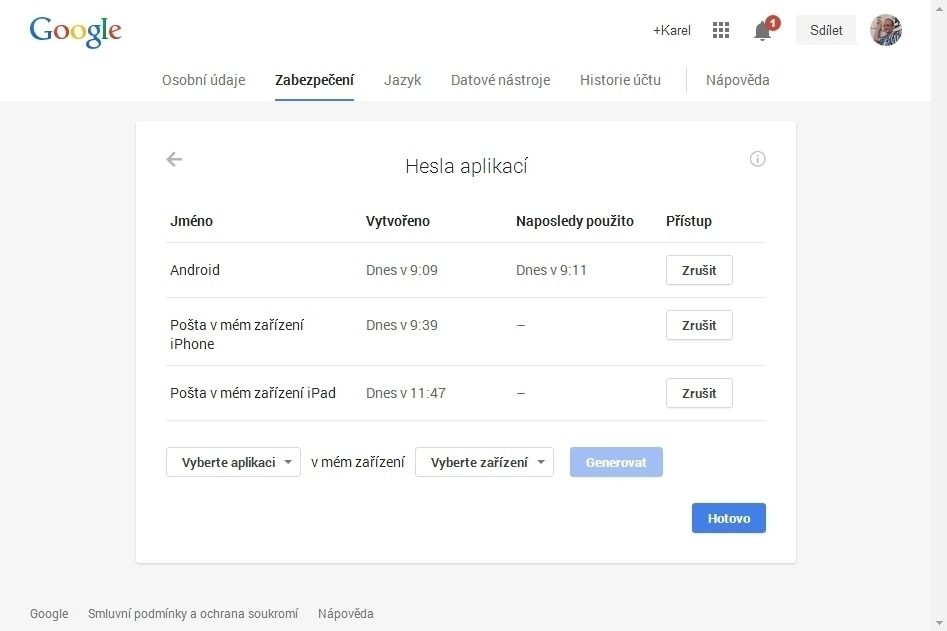Click the Hesla aplikací heading
947x631 pixels.
(466, 166)
